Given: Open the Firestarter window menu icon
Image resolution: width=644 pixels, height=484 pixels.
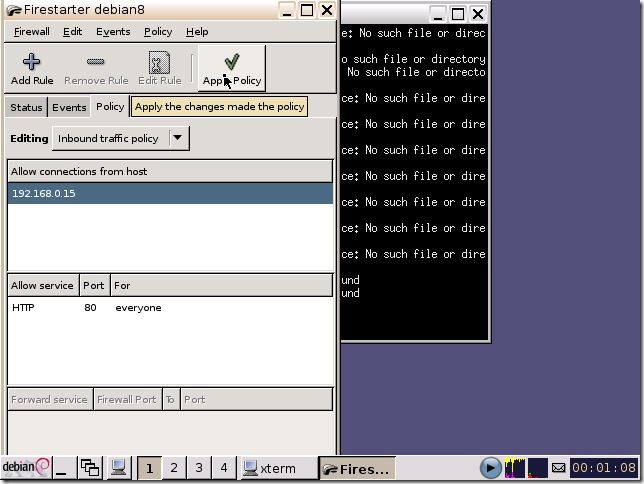Looking at the screenshot, I should click(x=14, y=10).
